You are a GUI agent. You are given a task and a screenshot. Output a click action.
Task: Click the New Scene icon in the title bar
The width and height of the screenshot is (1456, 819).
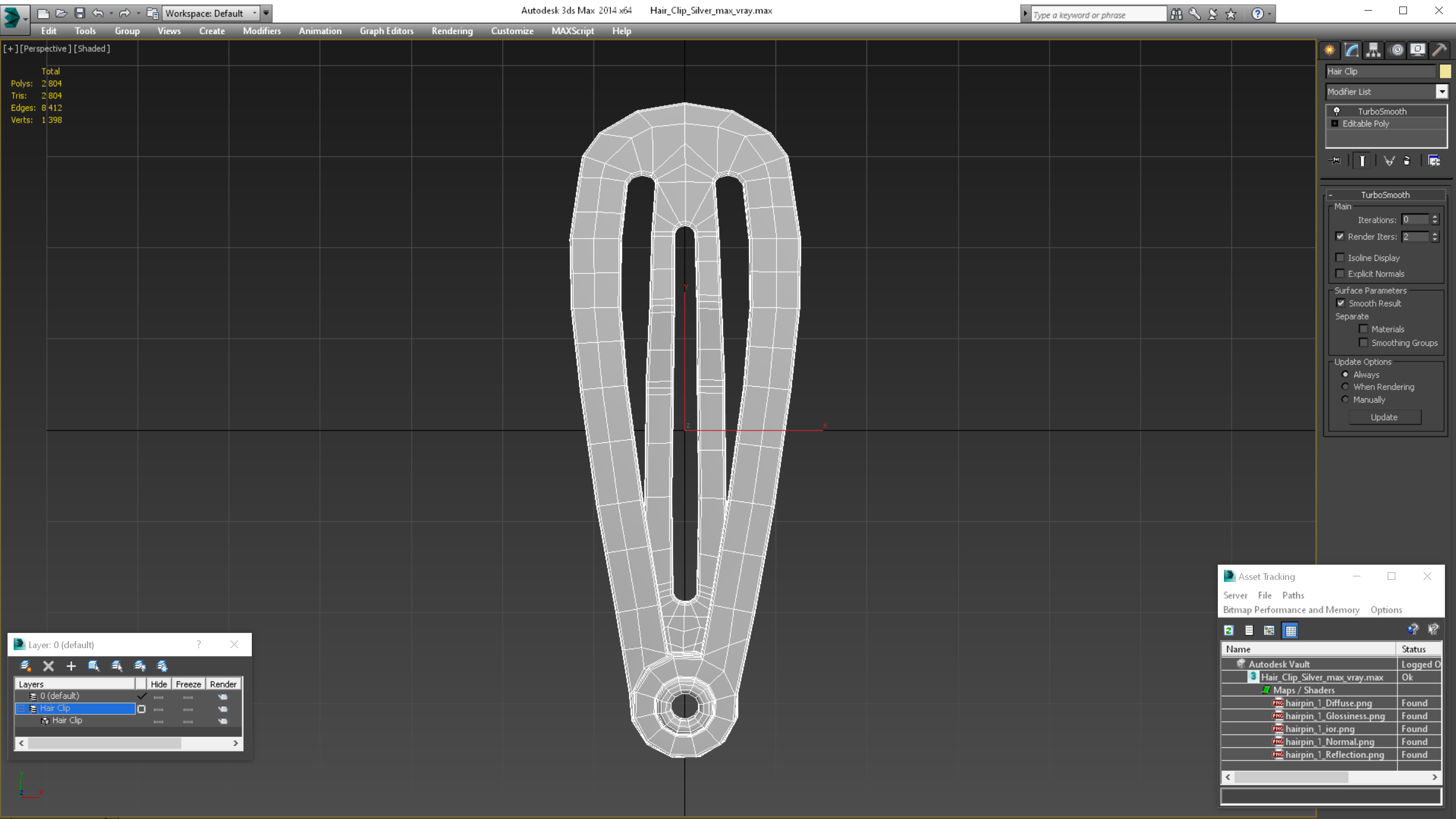[x=43, y=13]
